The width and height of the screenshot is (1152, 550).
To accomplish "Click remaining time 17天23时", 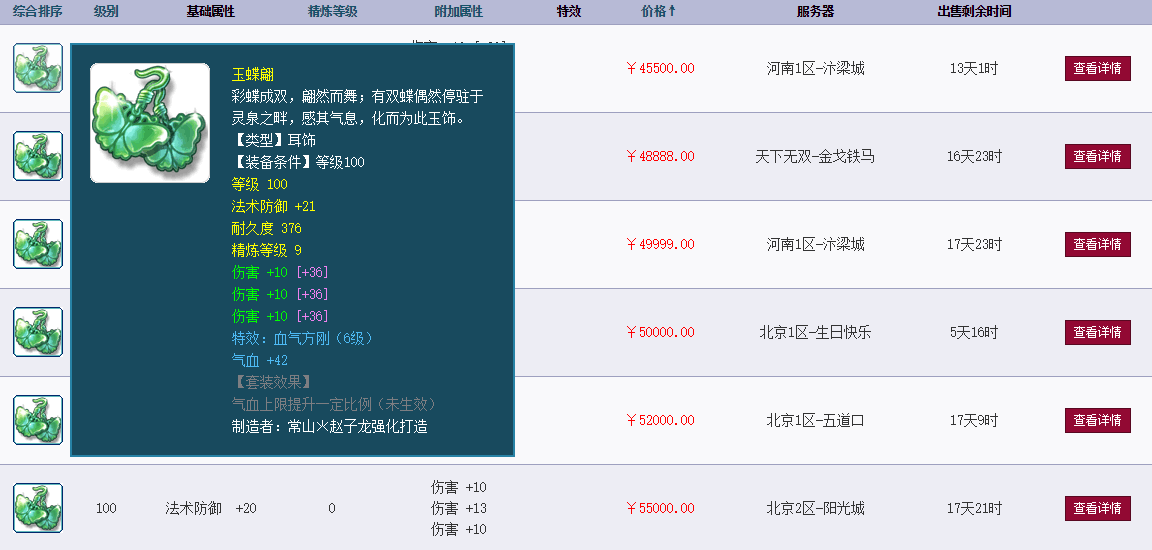I will point(974,245).
